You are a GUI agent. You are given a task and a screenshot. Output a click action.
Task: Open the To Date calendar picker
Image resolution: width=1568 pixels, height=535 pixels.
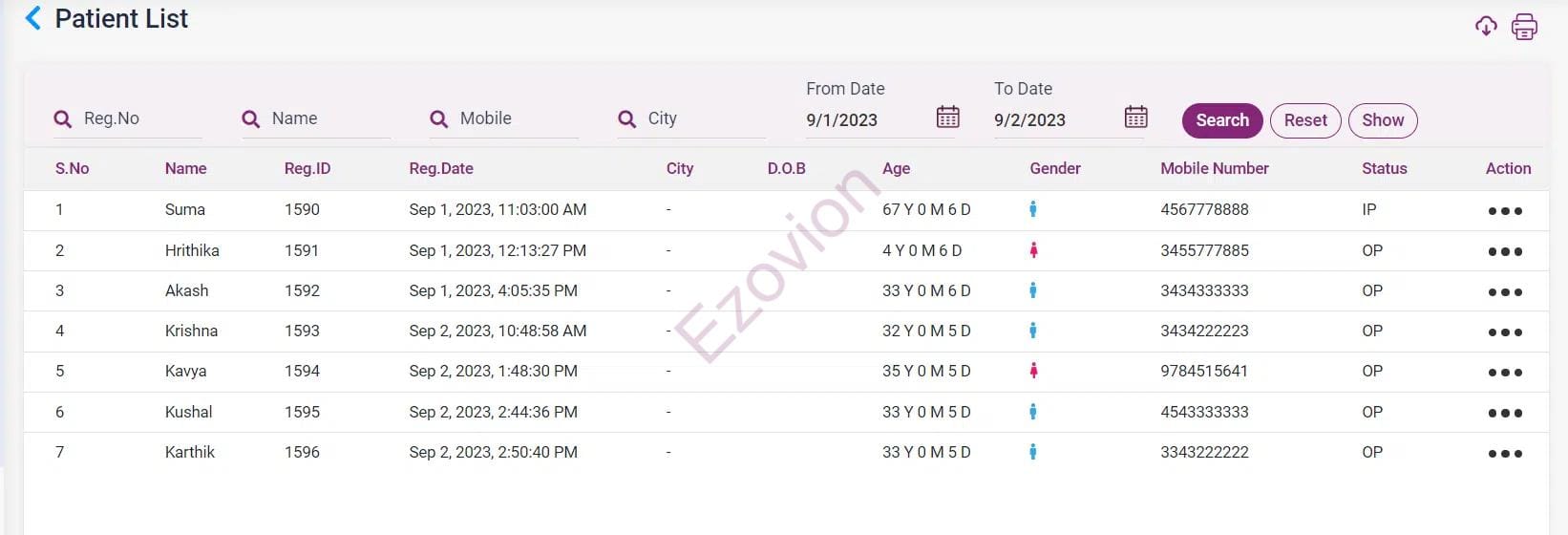point(1135,118)
